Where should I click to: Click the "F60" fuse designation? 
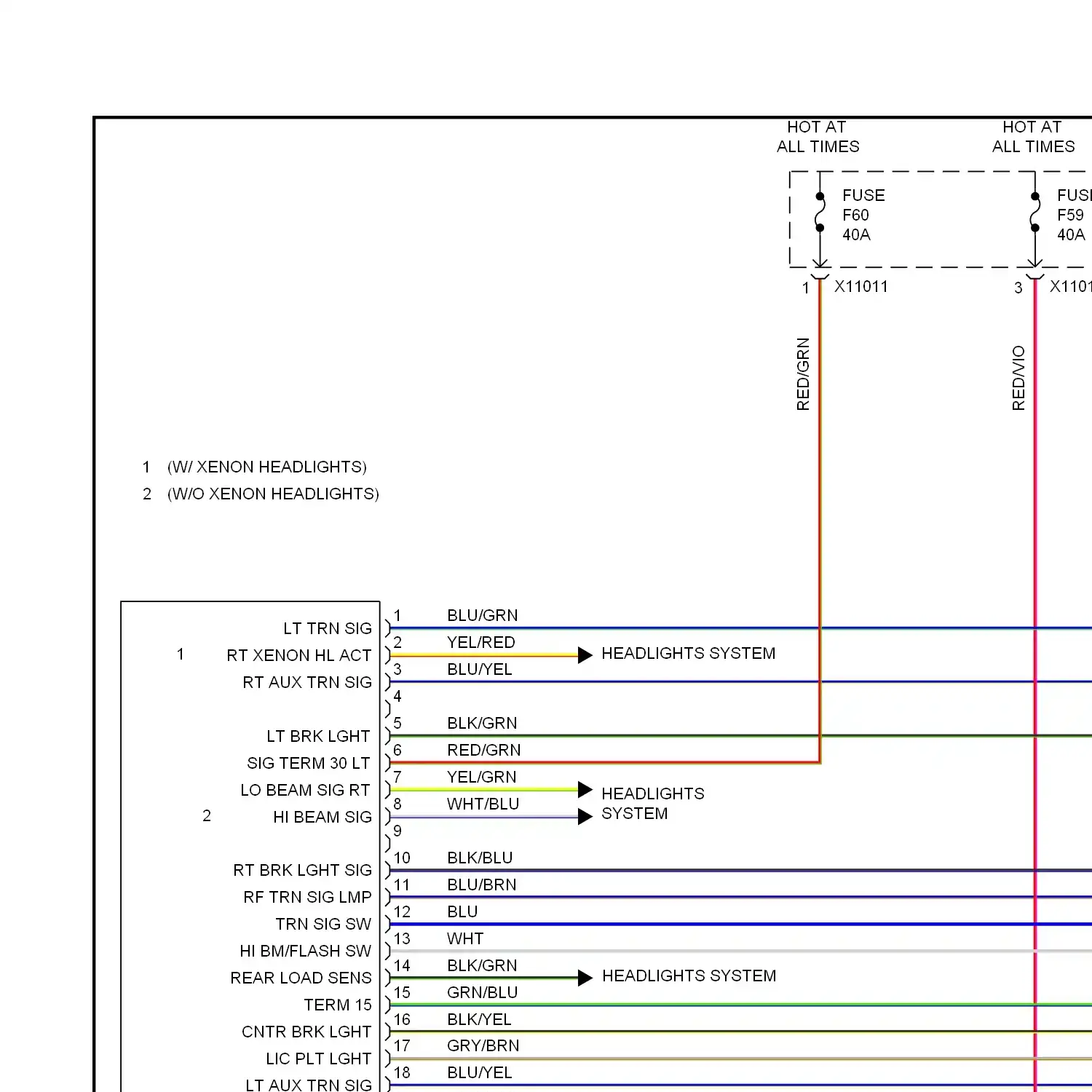point(855,215)
